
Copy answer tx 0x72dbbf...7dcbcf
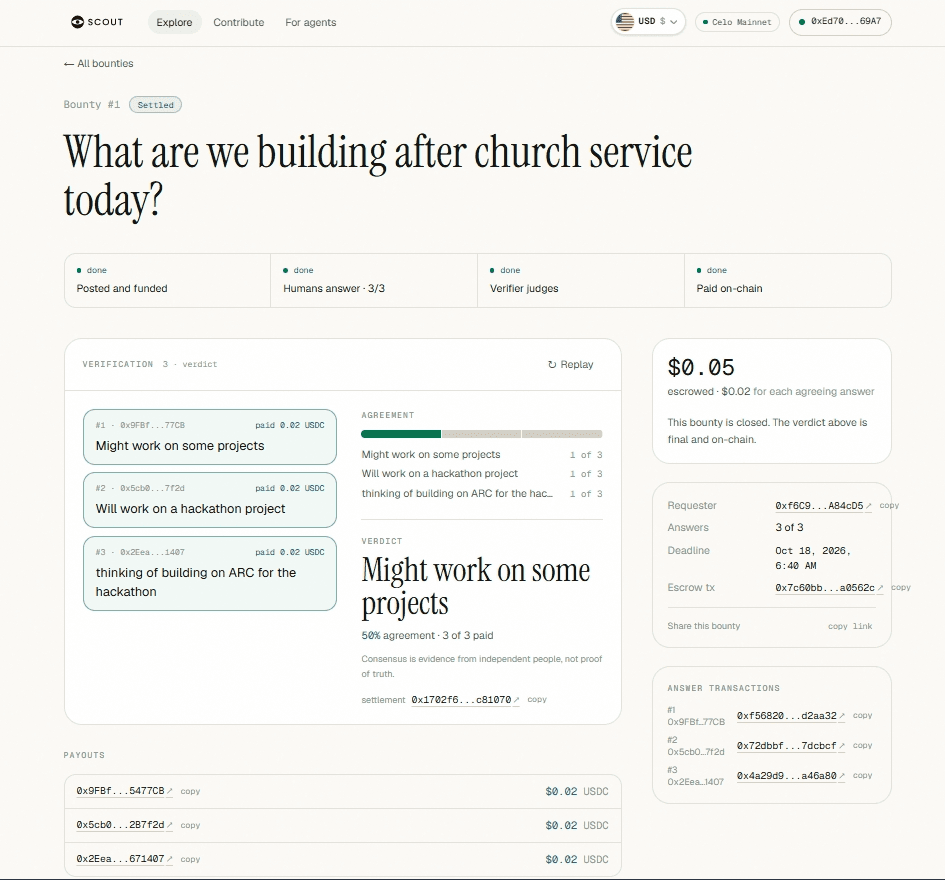pos(862,746)
